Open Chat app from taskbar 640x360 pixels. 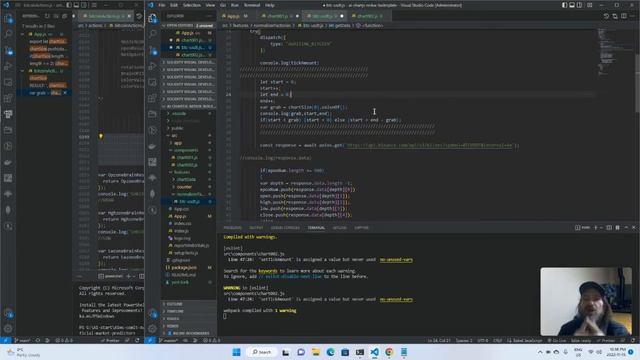(301, 352)
